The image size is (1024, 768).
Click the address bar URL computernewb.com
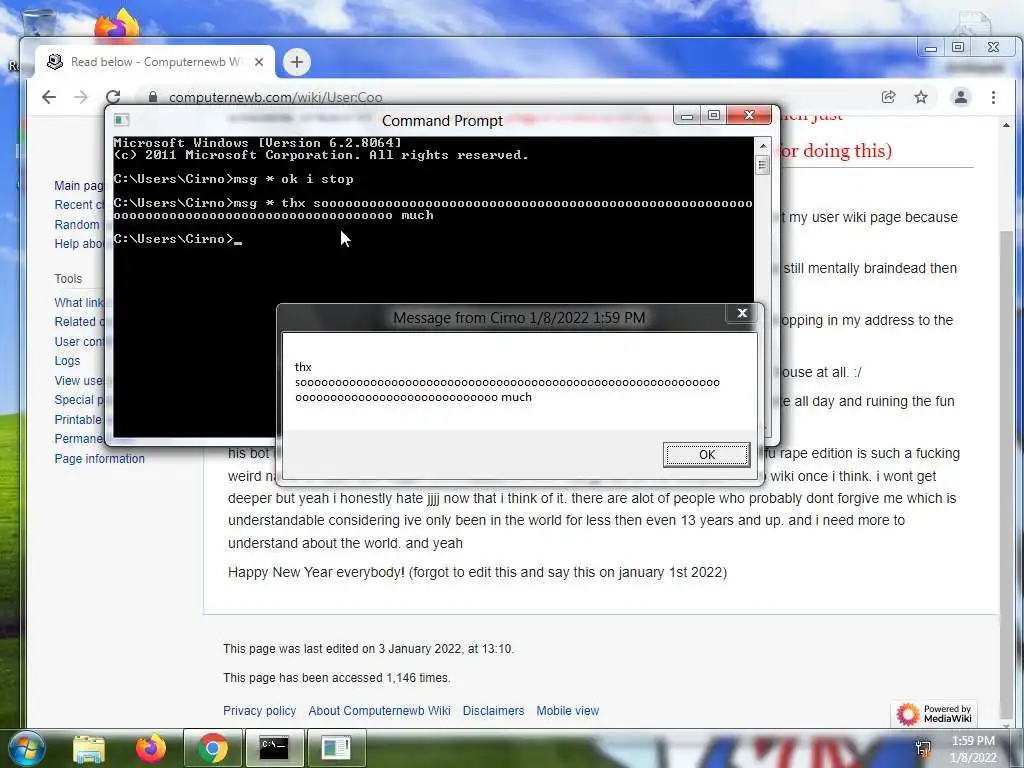pos(276,97)
